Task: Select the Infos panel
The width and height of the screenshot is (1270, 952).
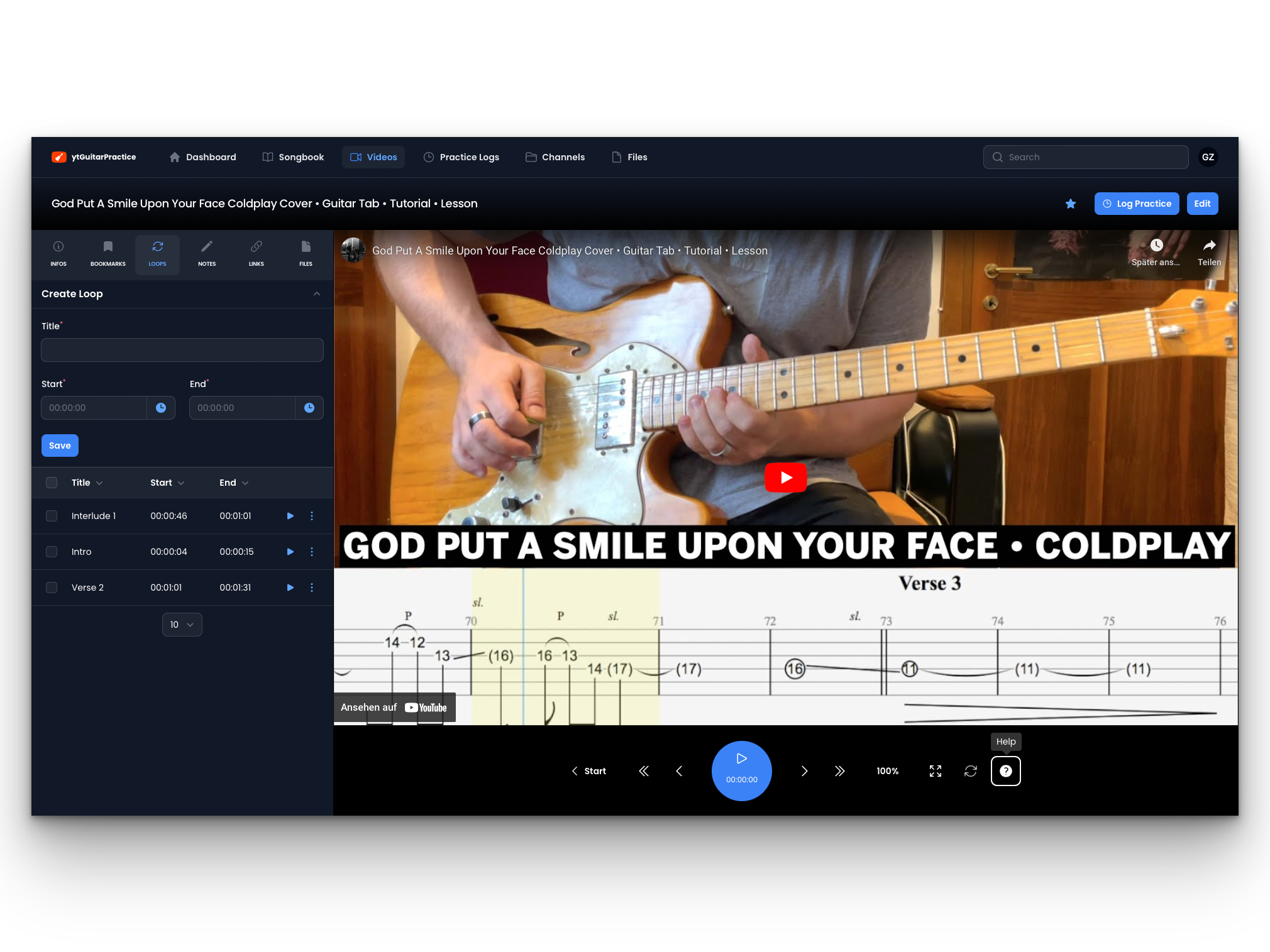Action: [x=58, y=254]
